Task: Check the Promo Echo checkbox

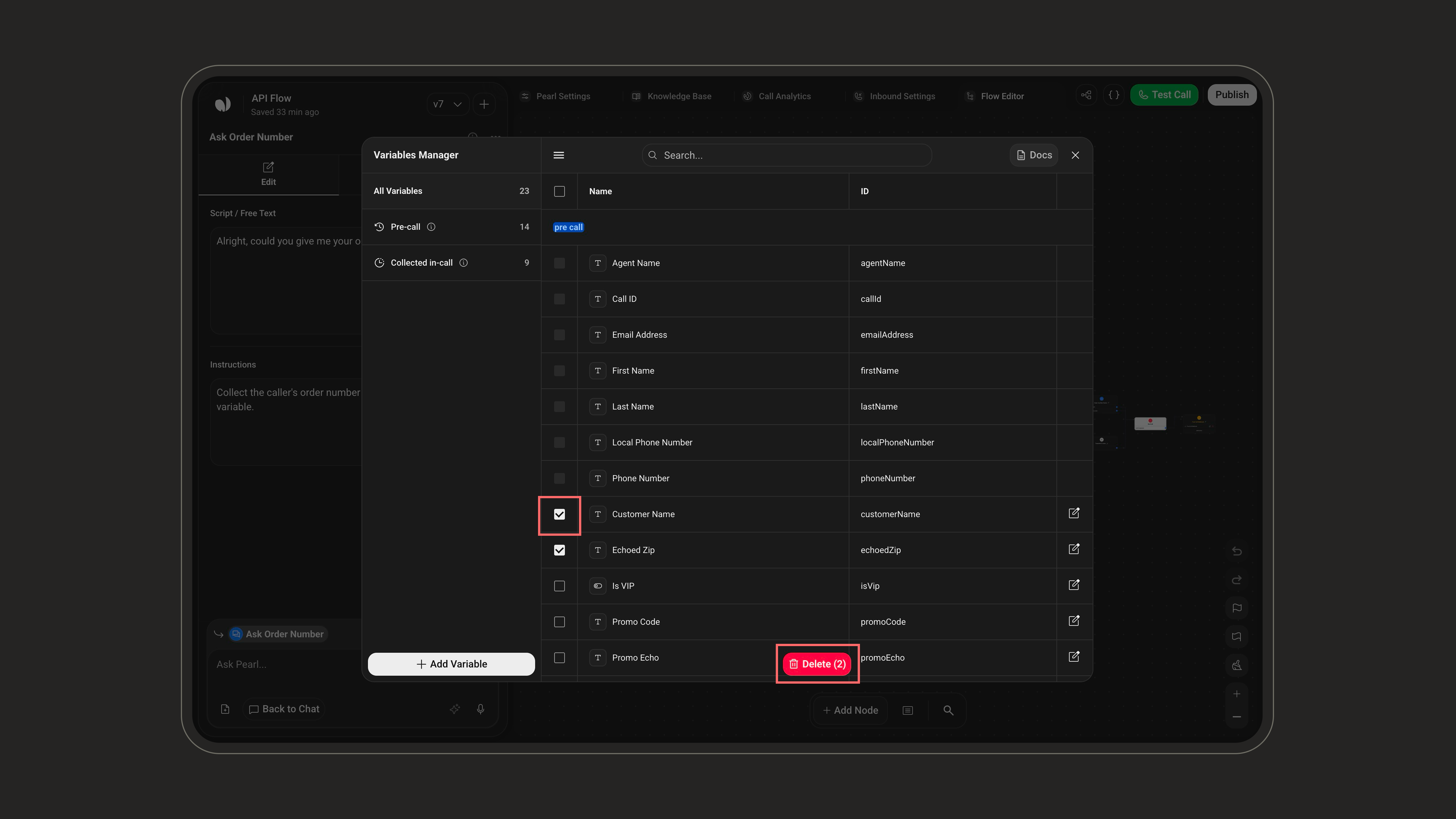Action: (x=560, y=658)
